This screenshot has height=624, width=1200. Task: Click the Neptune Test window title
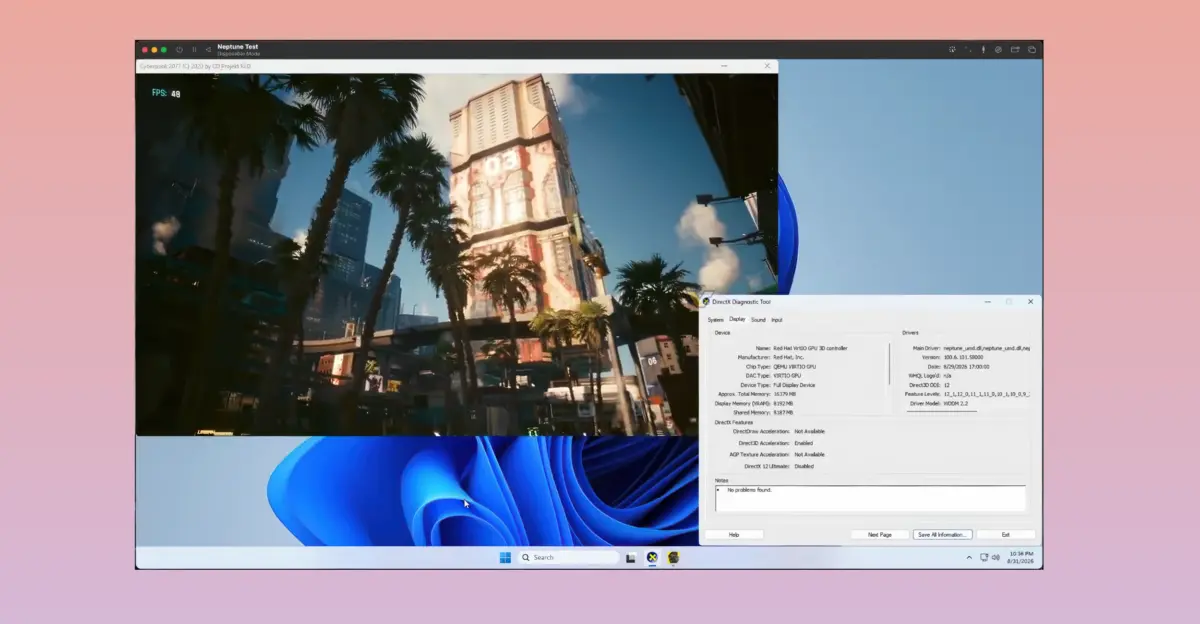[x=238, y=46]
